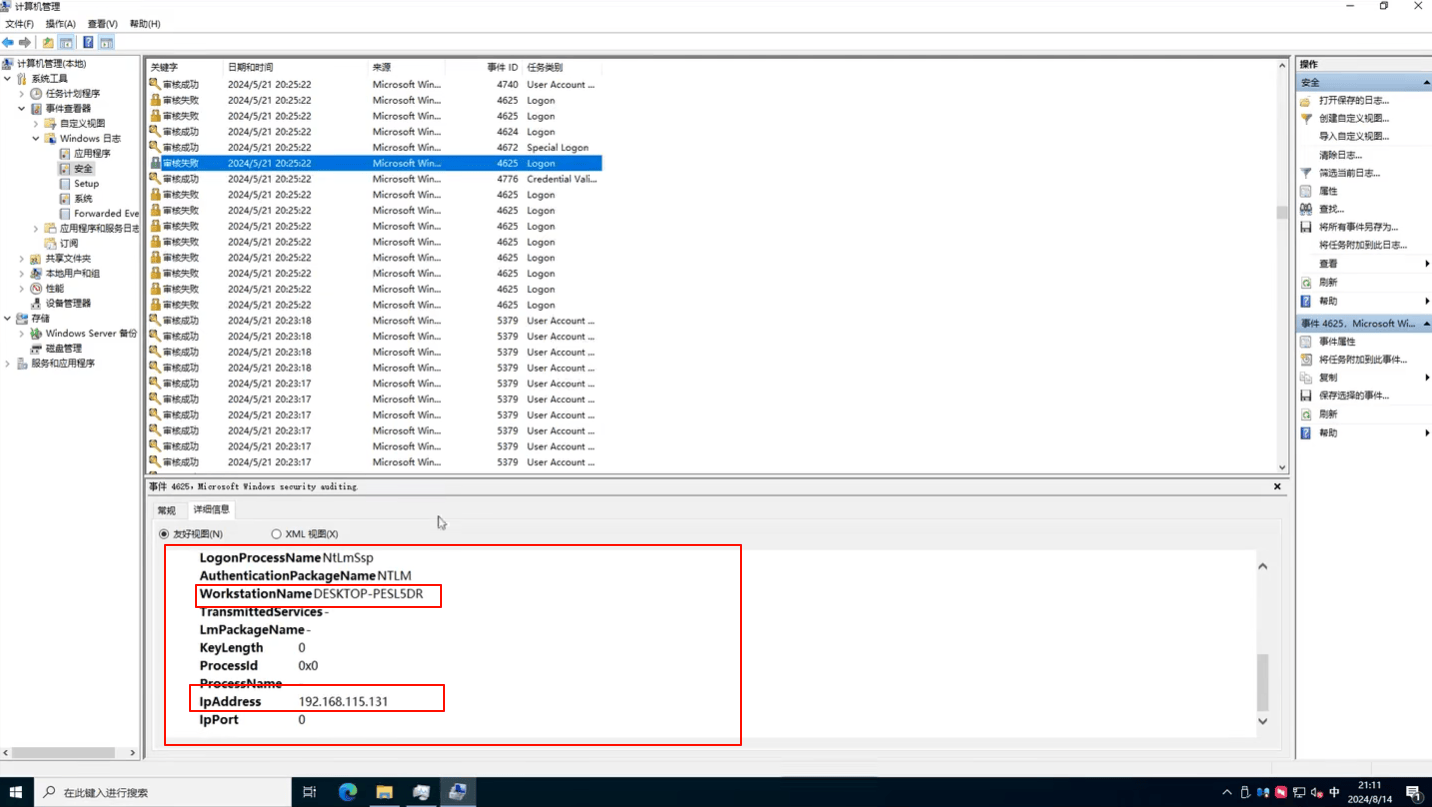Image resolution: width=1432 pixels, height=807 pixels.
Task: Click the 事件属性 icon in actions pane
Action: pyautogui.click(x=1306, y=342)
